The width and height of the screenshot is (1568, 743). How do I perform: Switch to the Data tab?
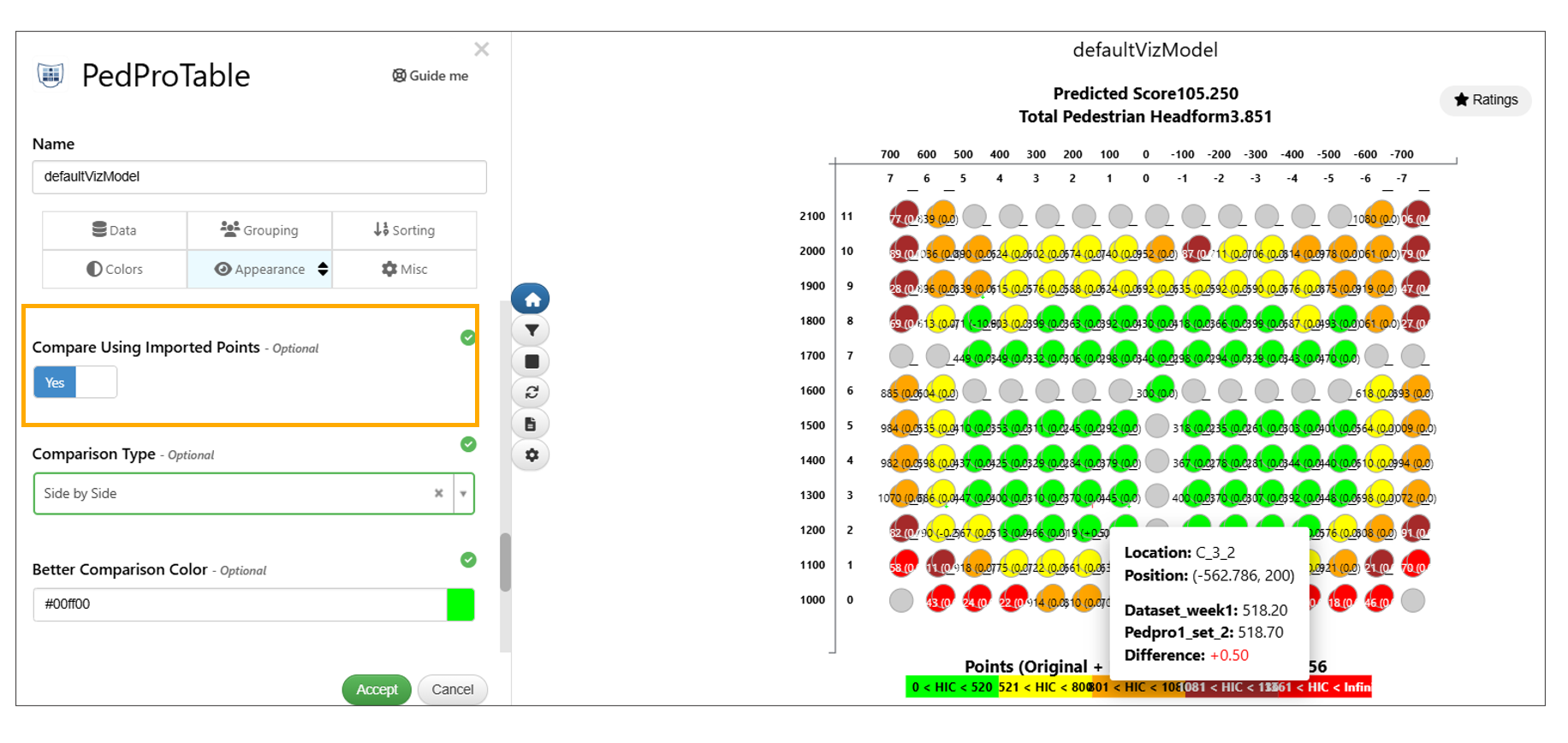[x=115, y=230]
